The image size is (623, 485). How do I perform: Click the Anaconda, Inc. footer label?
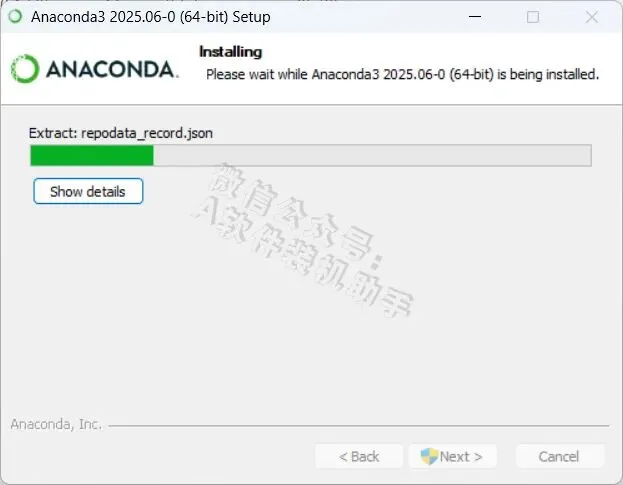56,424
